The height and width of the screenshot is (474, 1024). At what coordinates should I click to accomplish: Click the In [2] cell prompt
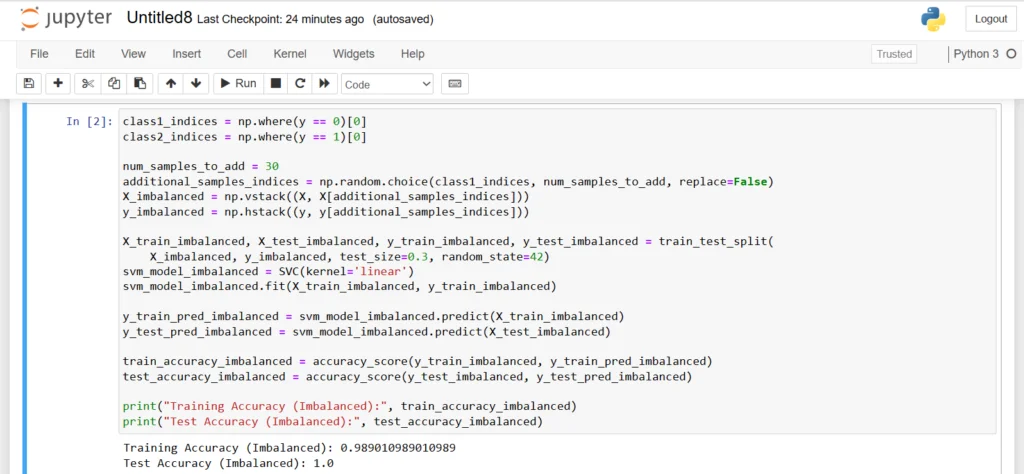(89, 121)
